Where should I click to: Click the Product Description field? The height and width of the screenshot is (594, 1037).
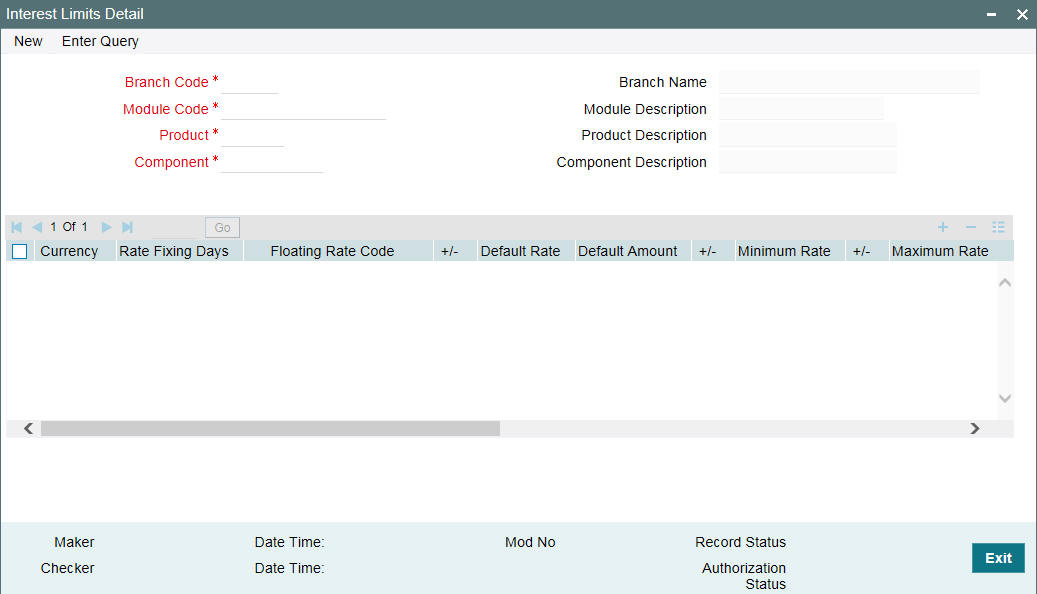808,135
